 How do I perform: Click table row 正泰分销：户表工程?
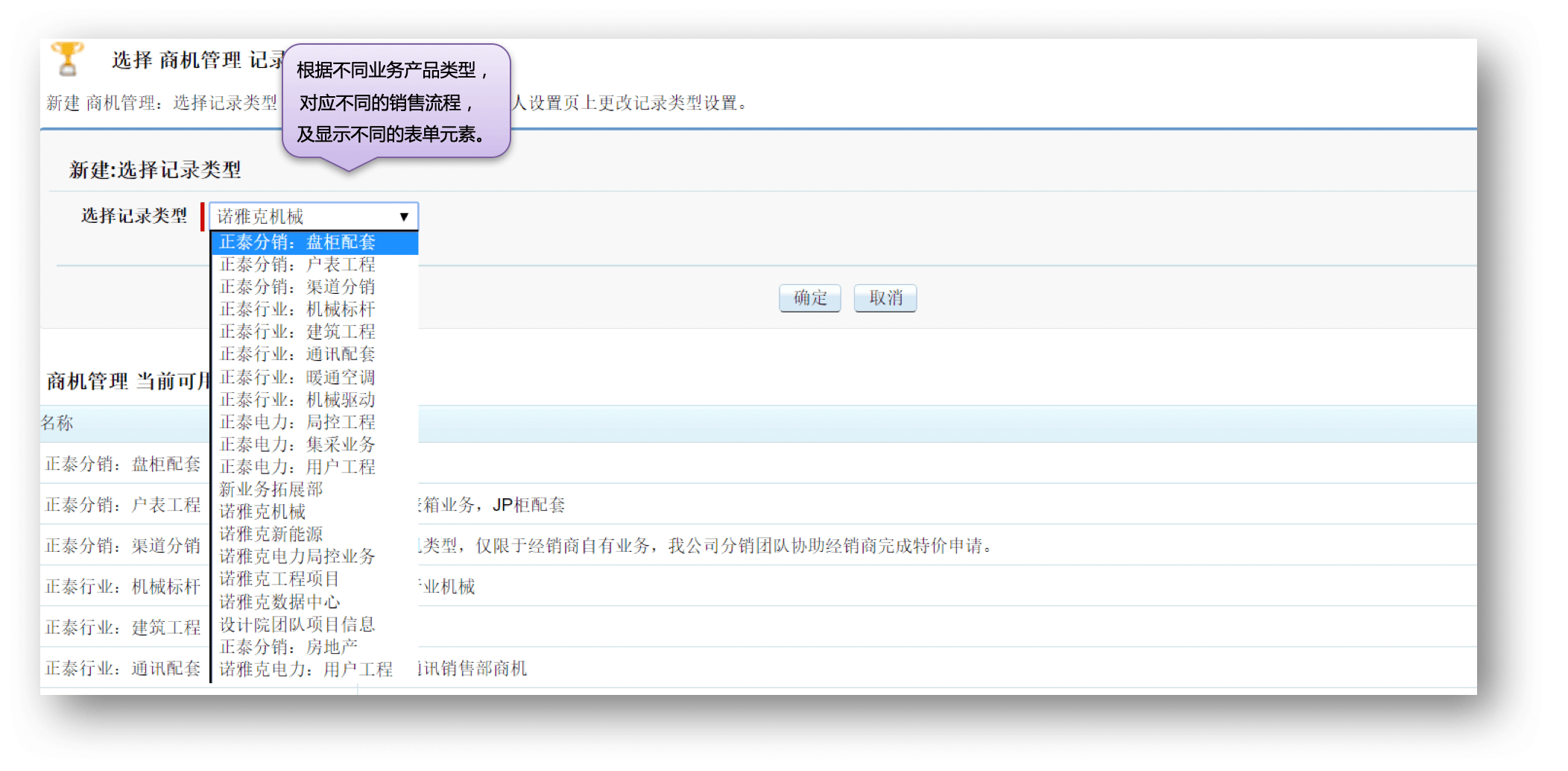point(759,505)
